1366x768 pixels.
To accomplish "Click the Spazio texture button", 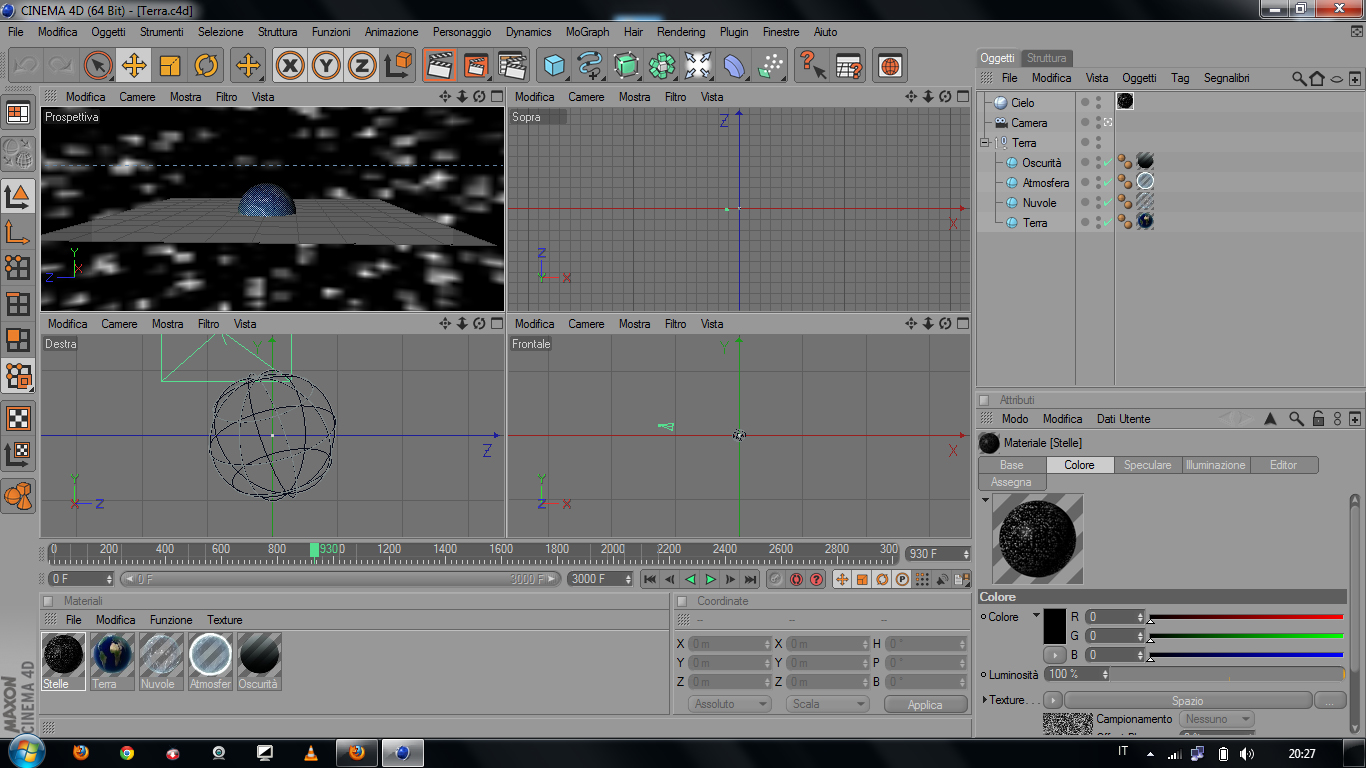I will tap(1187, 700).
